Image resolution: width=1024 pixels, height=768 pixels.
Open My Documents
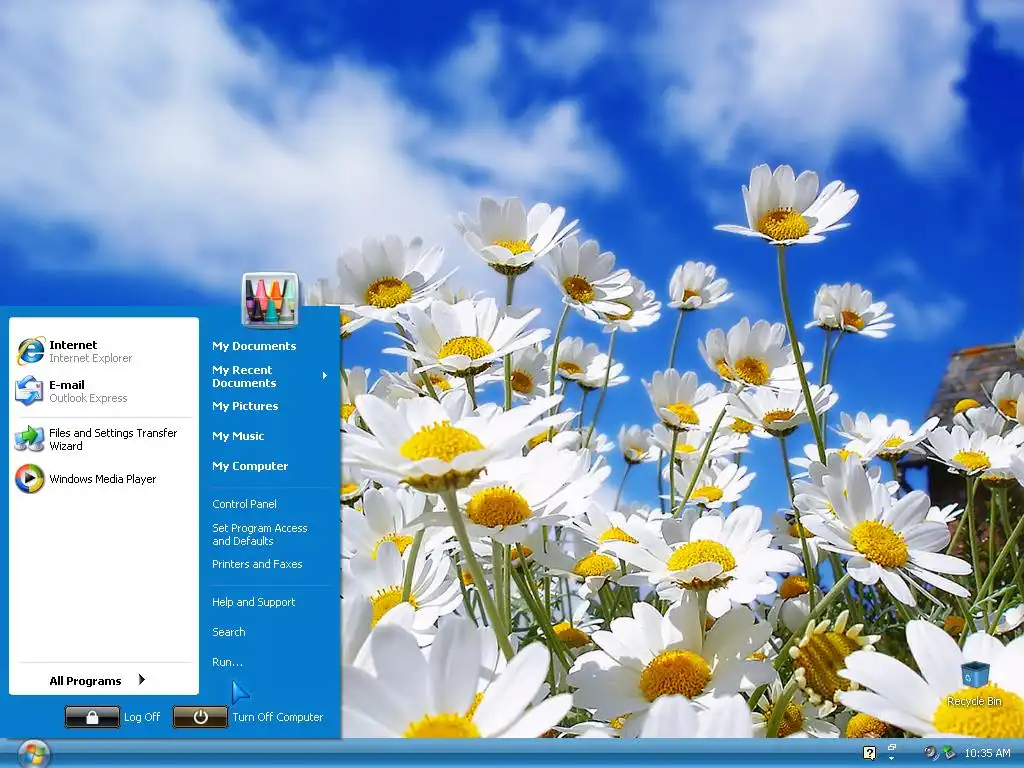click(x=254, y=346)
